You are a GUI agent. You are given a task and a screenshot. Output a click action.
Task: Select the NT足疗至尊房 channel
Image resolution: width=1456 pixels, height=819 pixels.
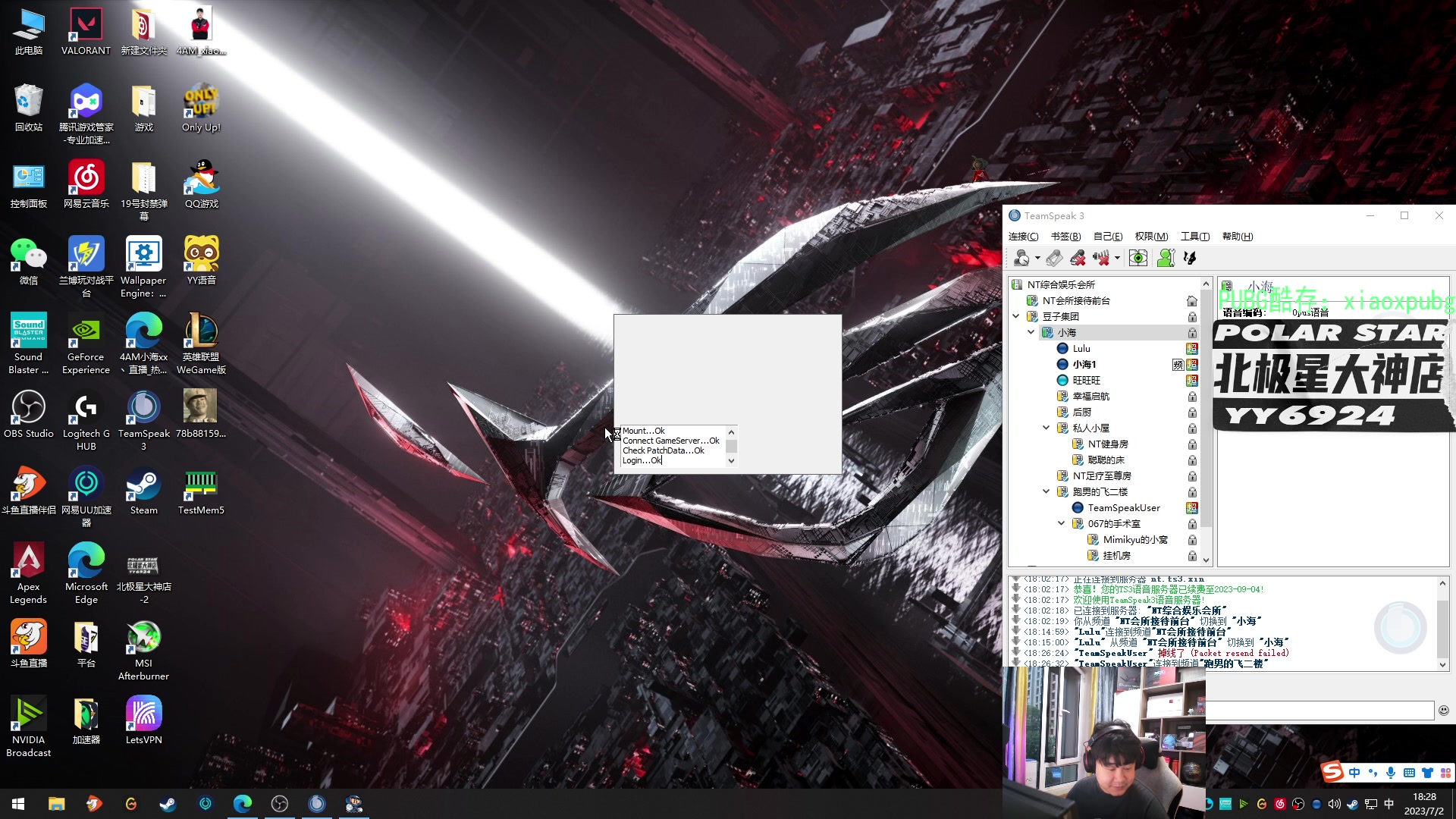coord(1101,476)
